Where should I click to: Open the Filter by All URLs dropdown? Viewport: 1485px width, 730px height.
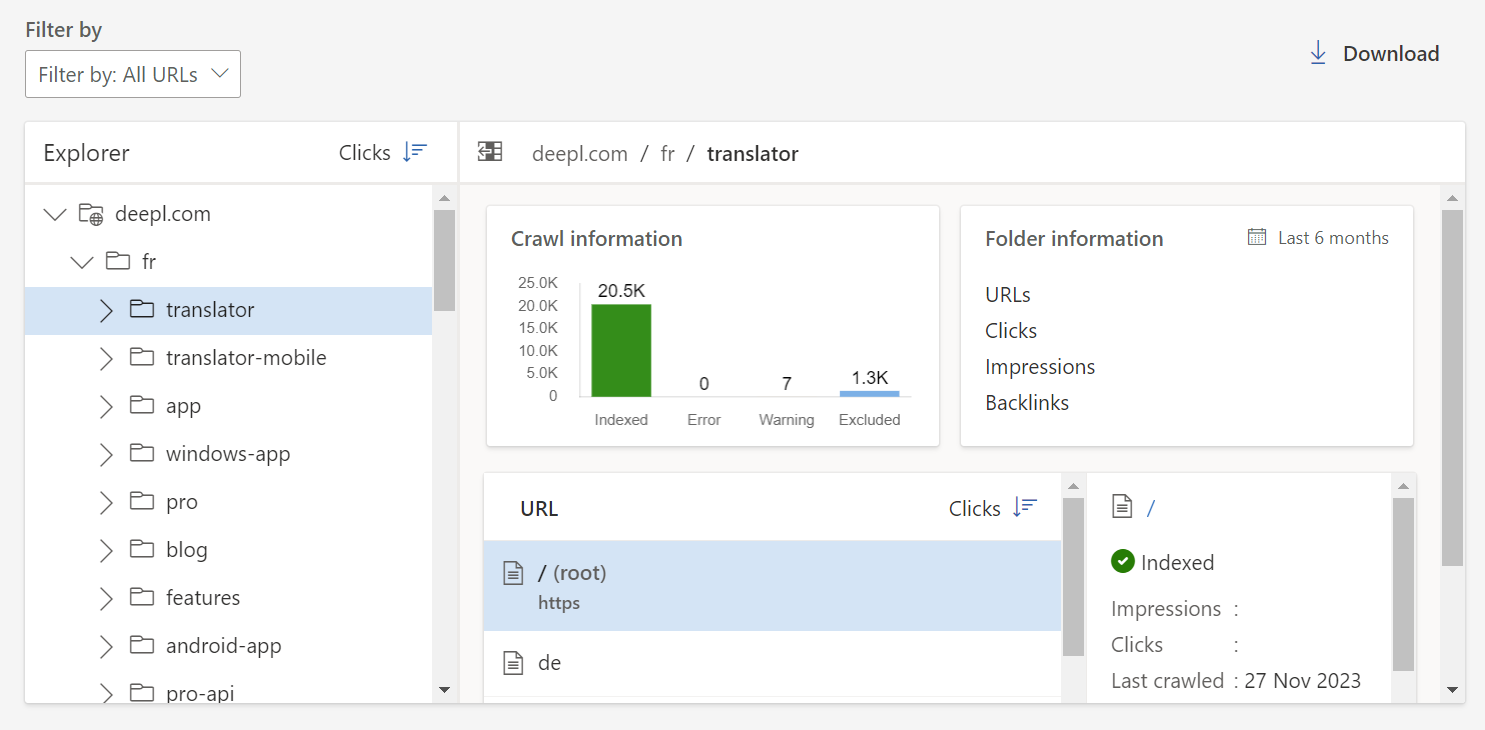133,74
